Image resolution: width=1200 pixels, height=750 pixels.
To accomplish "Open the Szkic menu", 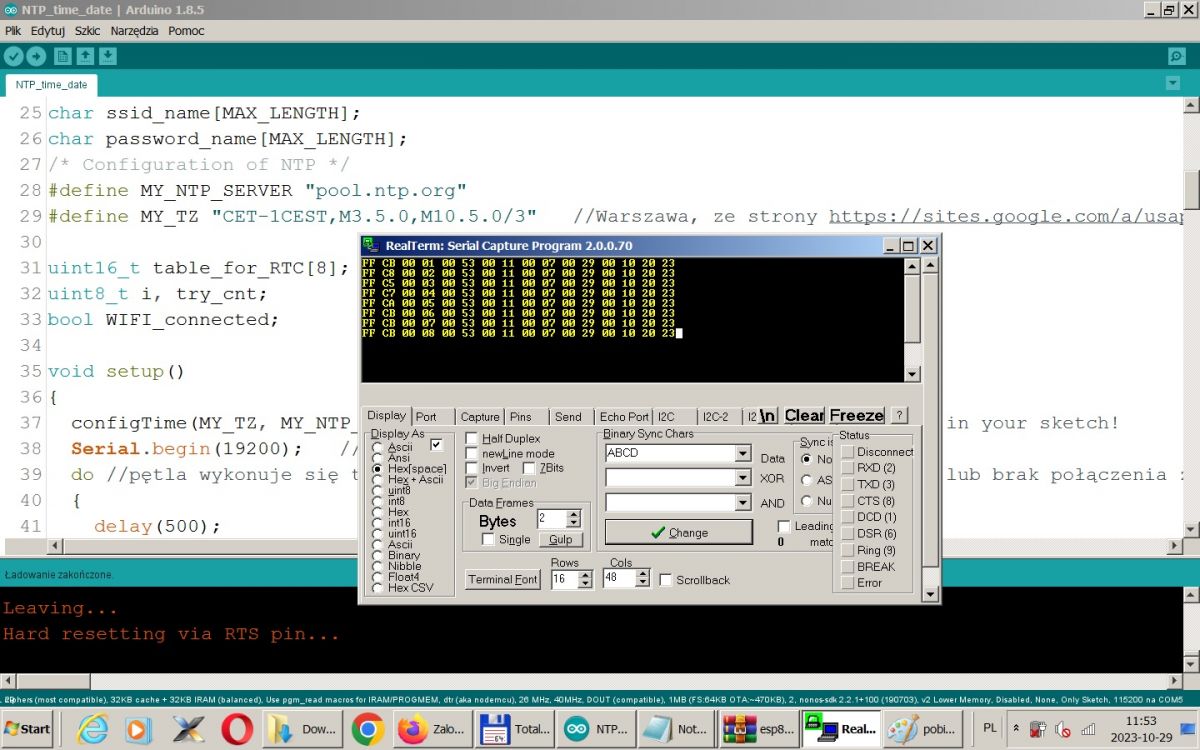I will (x=88, y=31).
